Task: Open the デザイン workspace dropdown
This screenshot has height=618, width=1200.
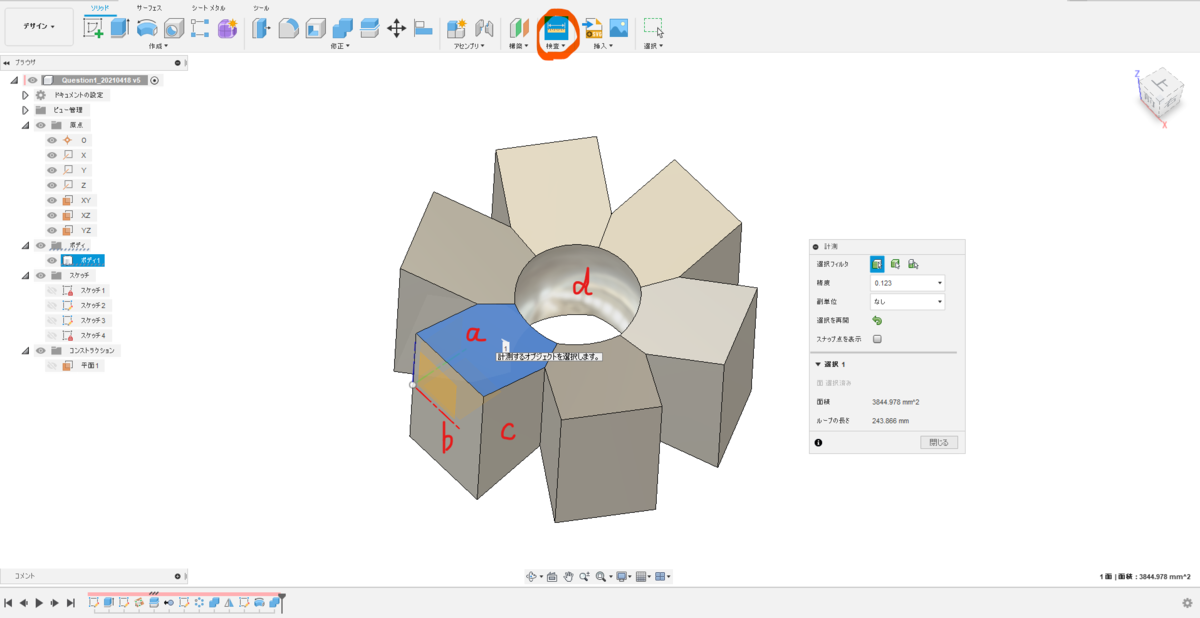Action: (x=39, y=26)
